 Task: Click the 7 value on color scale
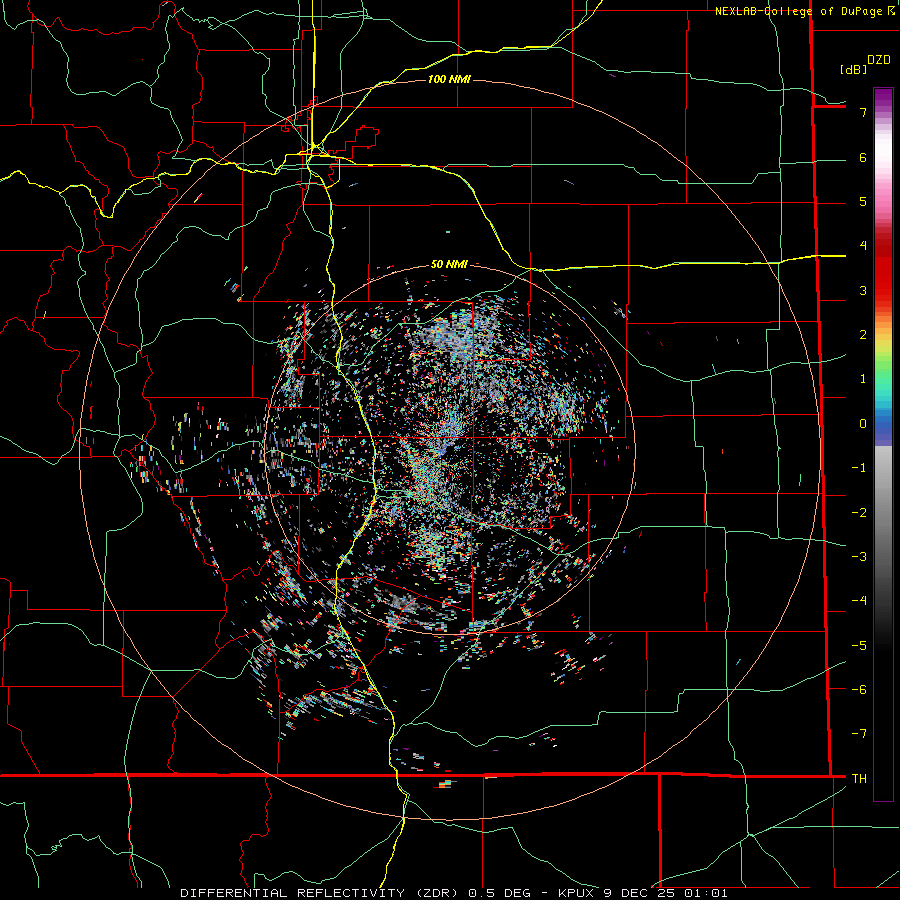863,112
